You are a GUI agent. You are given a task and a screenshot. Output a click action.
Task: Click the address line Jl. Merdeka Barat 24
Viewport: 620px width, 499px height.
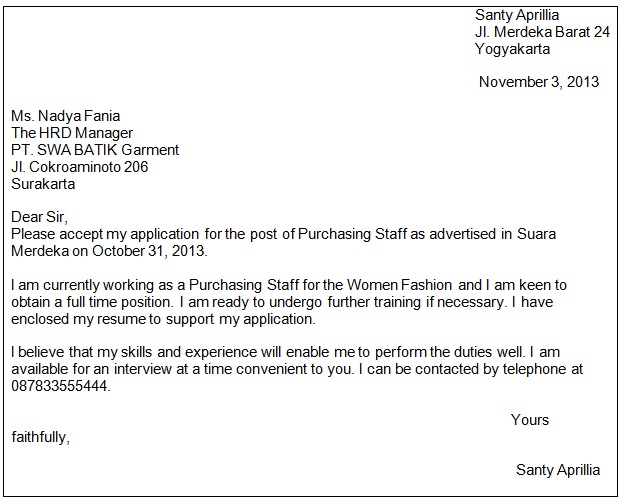pos(542,32)
